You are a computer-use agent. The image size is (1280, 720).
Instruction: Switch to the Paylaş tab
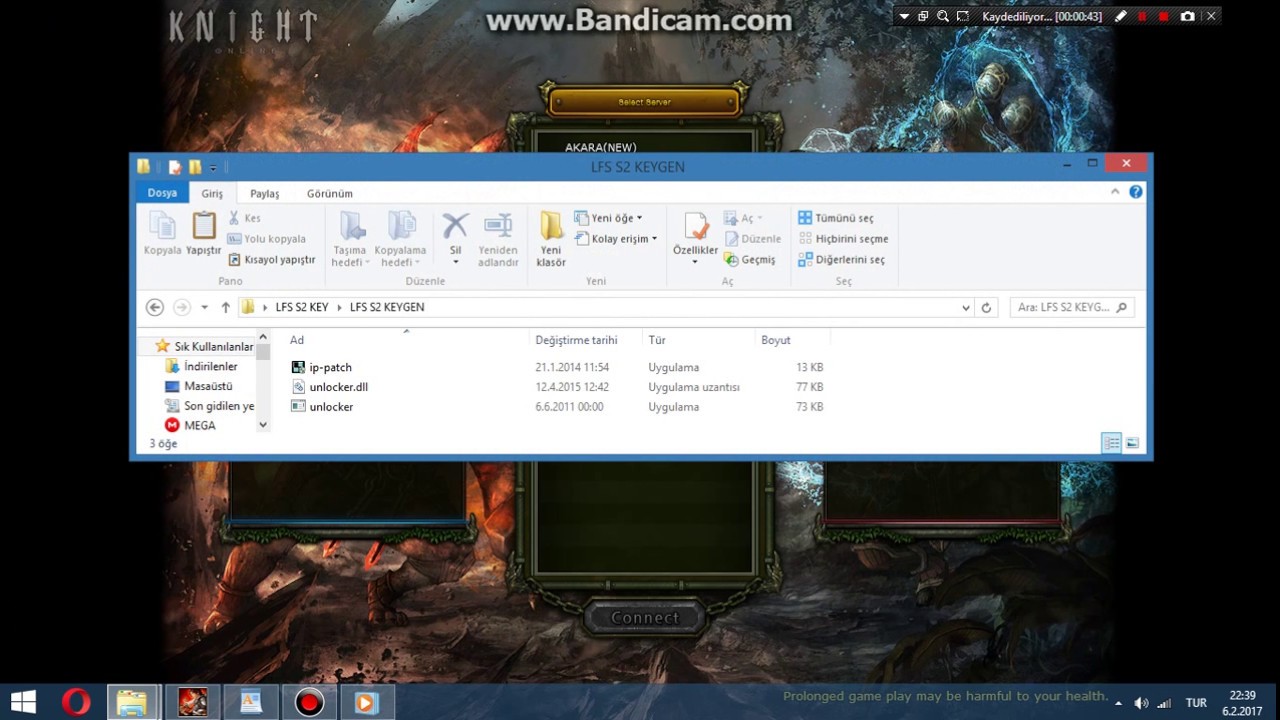[265, 193]
